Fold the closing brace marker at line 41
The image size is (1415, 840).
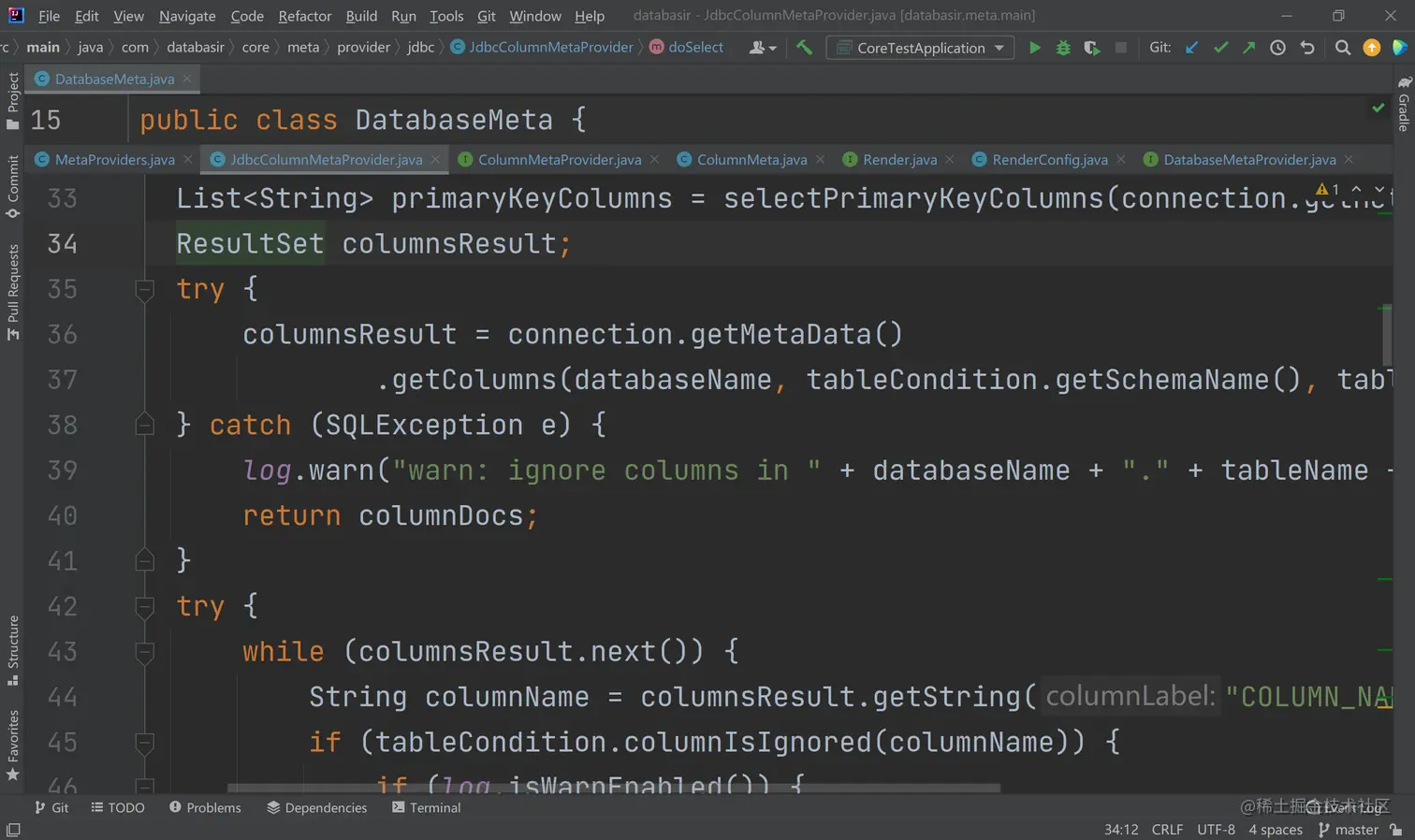point(144,560)
